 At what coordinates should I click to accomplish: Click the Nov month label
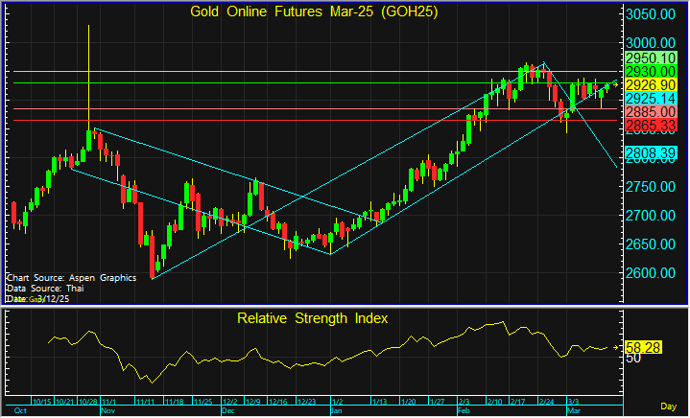(x=108, y=411)
